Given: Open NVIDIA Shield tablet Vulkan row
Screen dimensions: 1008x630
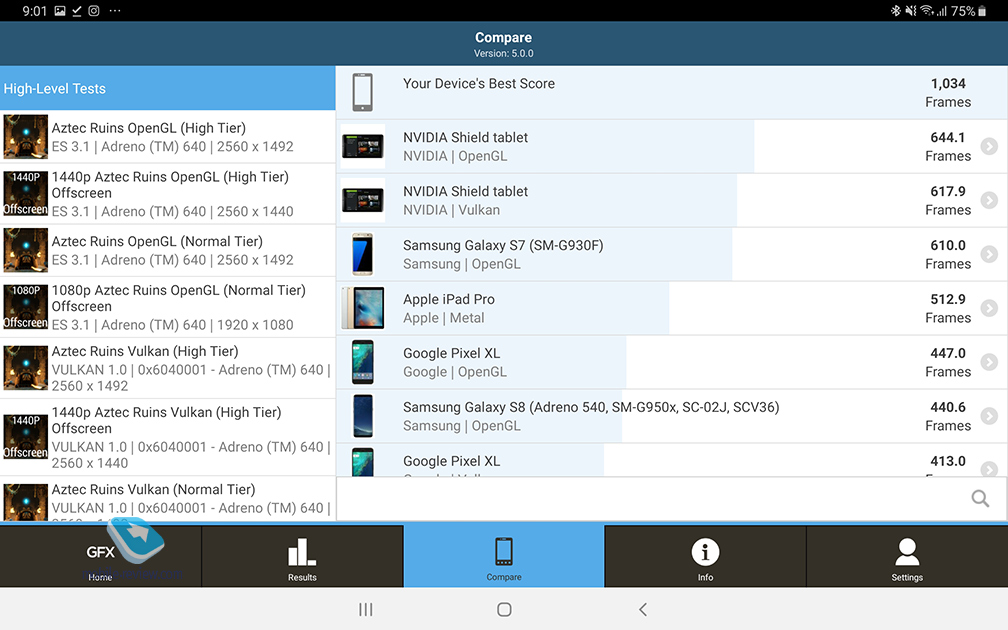Looking at the screenshot, I should tap(672, 201).
